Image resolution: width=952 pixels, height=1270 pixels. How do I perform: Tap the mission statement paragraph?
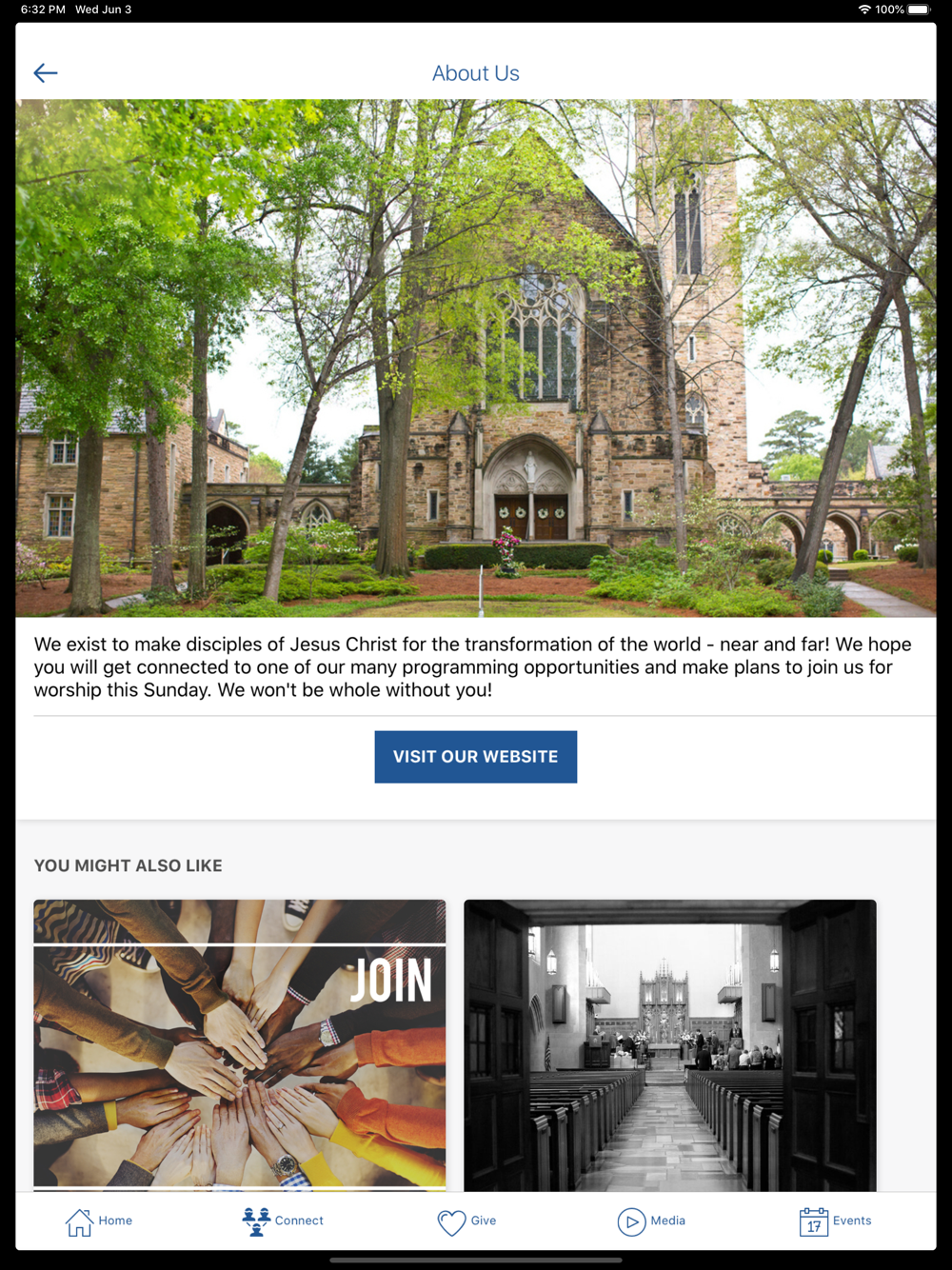[473, 667]
